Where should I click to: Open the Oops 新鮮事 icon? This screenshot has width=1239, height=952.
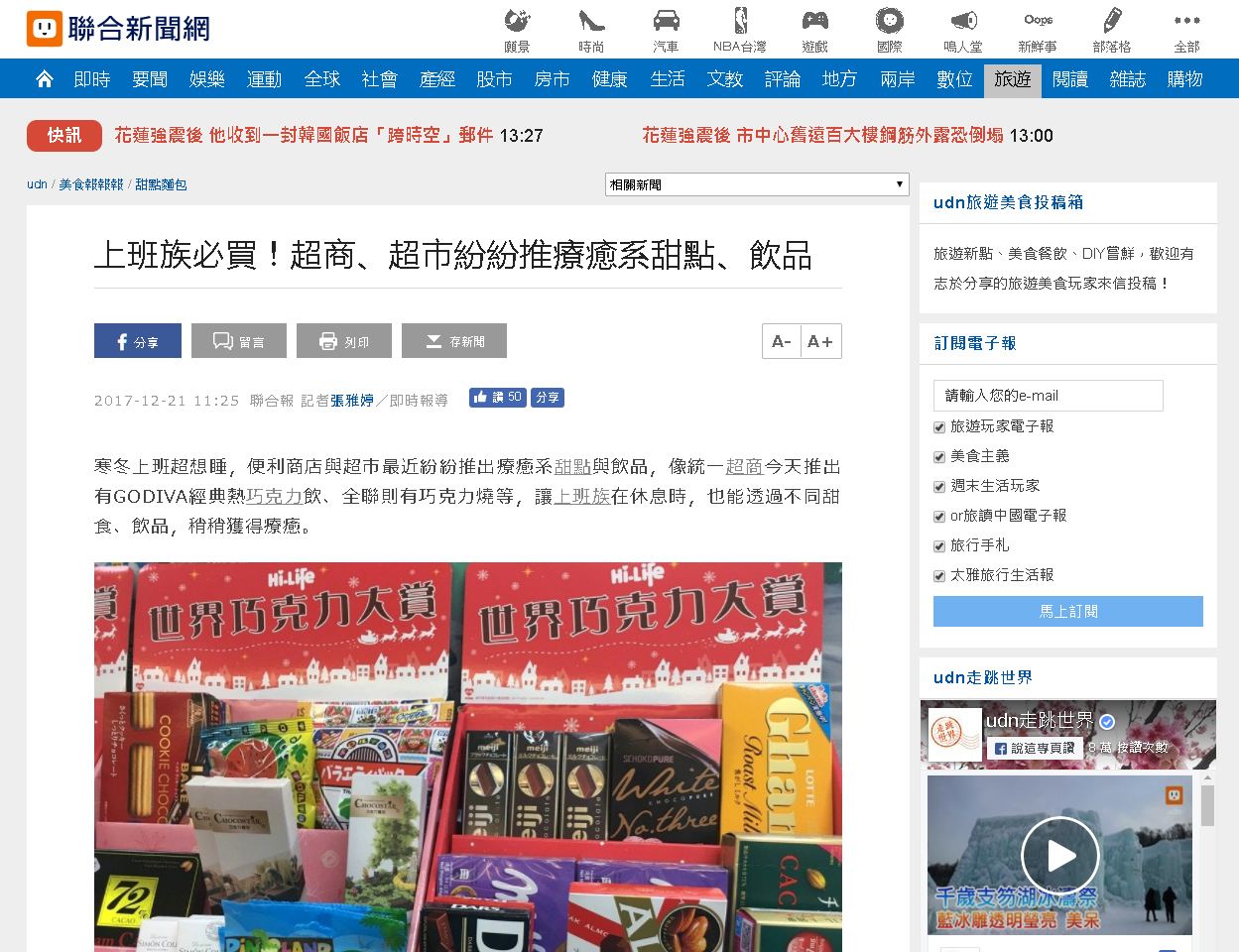pyautogui.click(x=1038, y=30)
